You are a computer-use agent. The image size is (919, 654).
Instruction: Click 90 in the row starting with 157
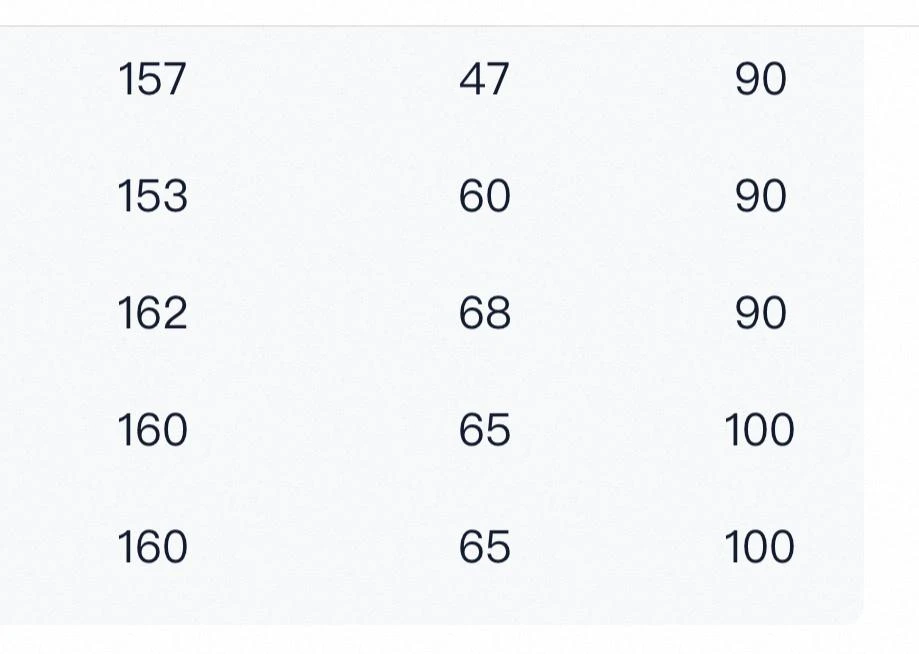(760, 79)
